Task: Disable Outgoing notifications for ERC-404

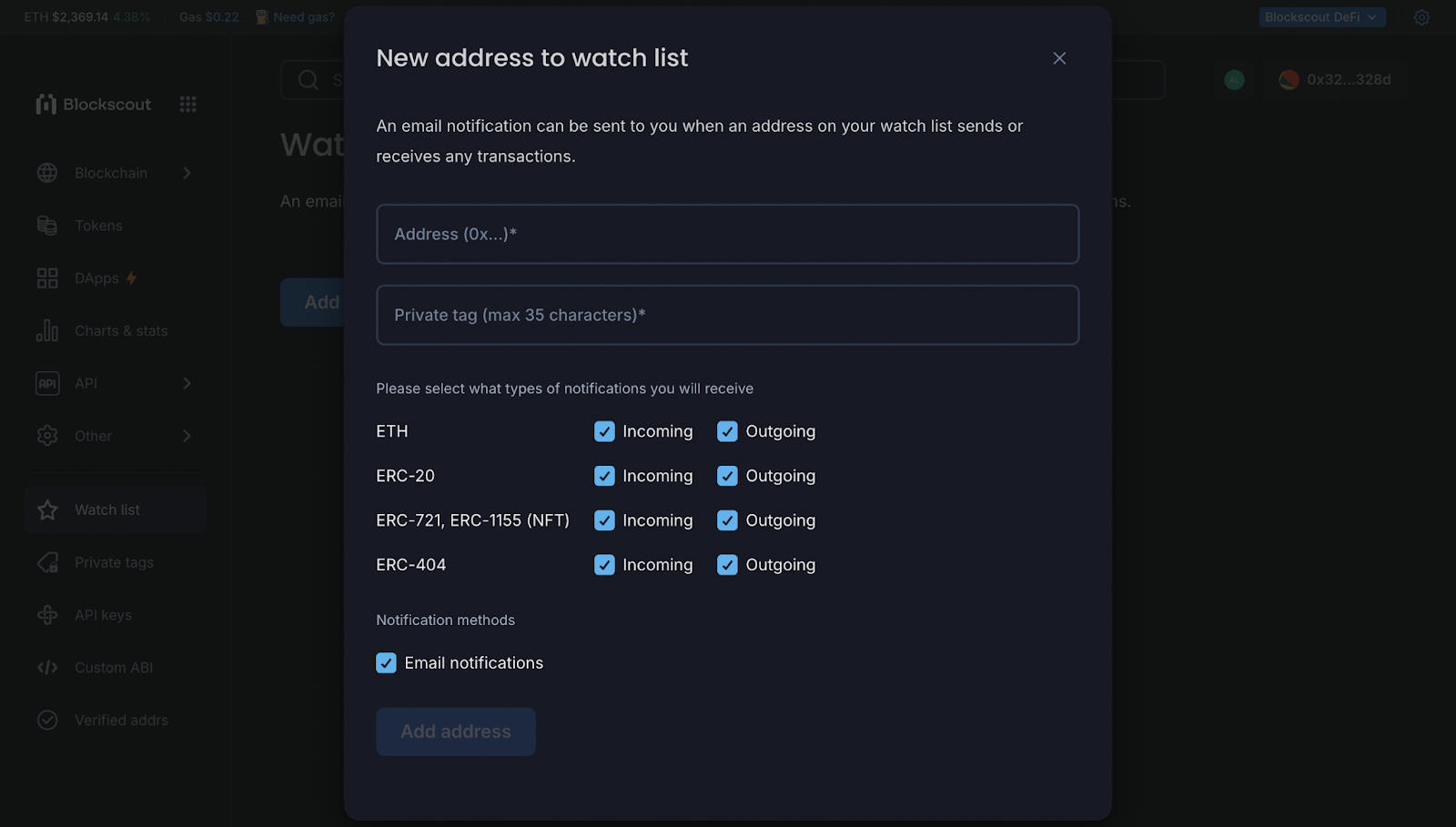Action: tap(727, 564)
